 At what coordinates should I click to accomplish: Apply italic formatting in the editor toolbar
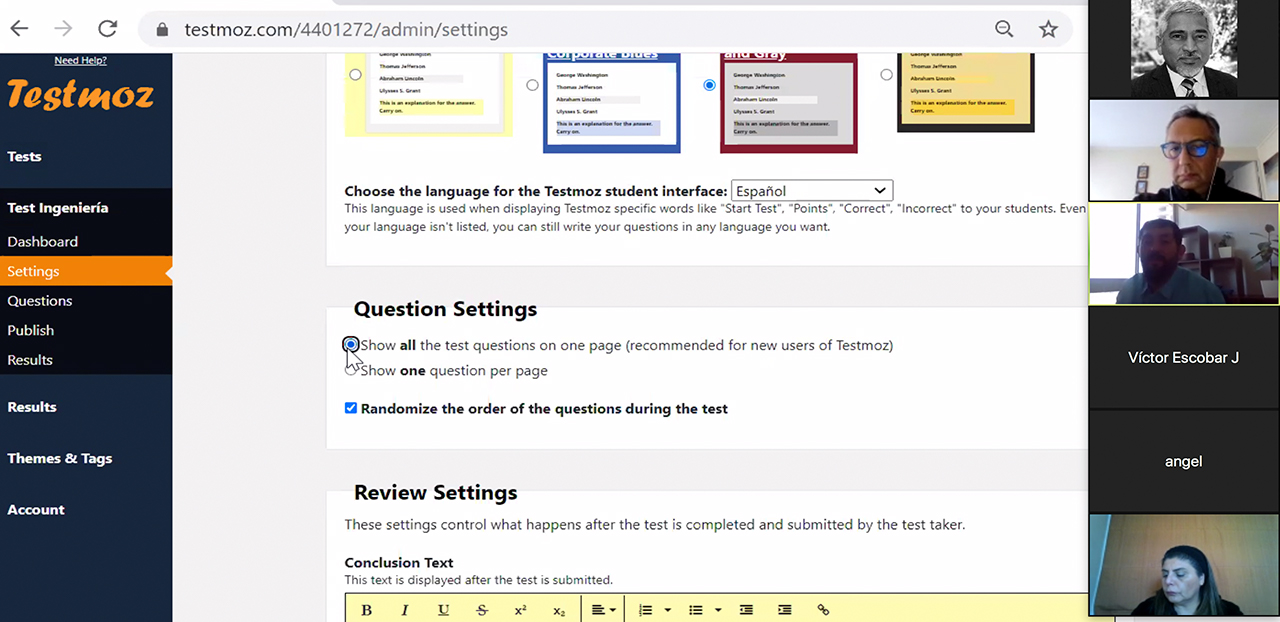[x=405, y=610]
